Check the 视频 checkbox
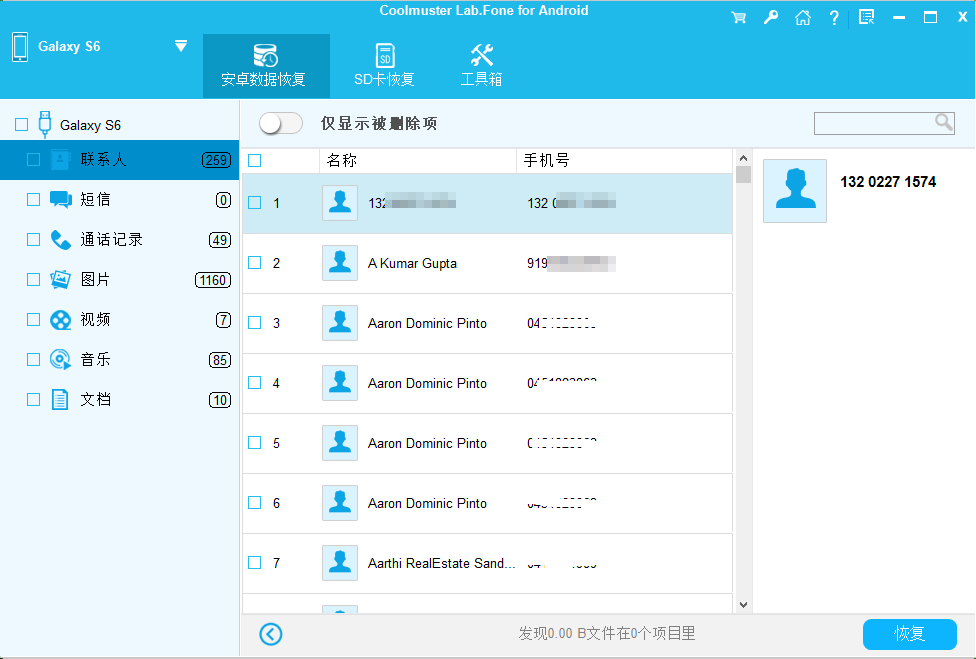976x659 pixels. pos(34,319)
